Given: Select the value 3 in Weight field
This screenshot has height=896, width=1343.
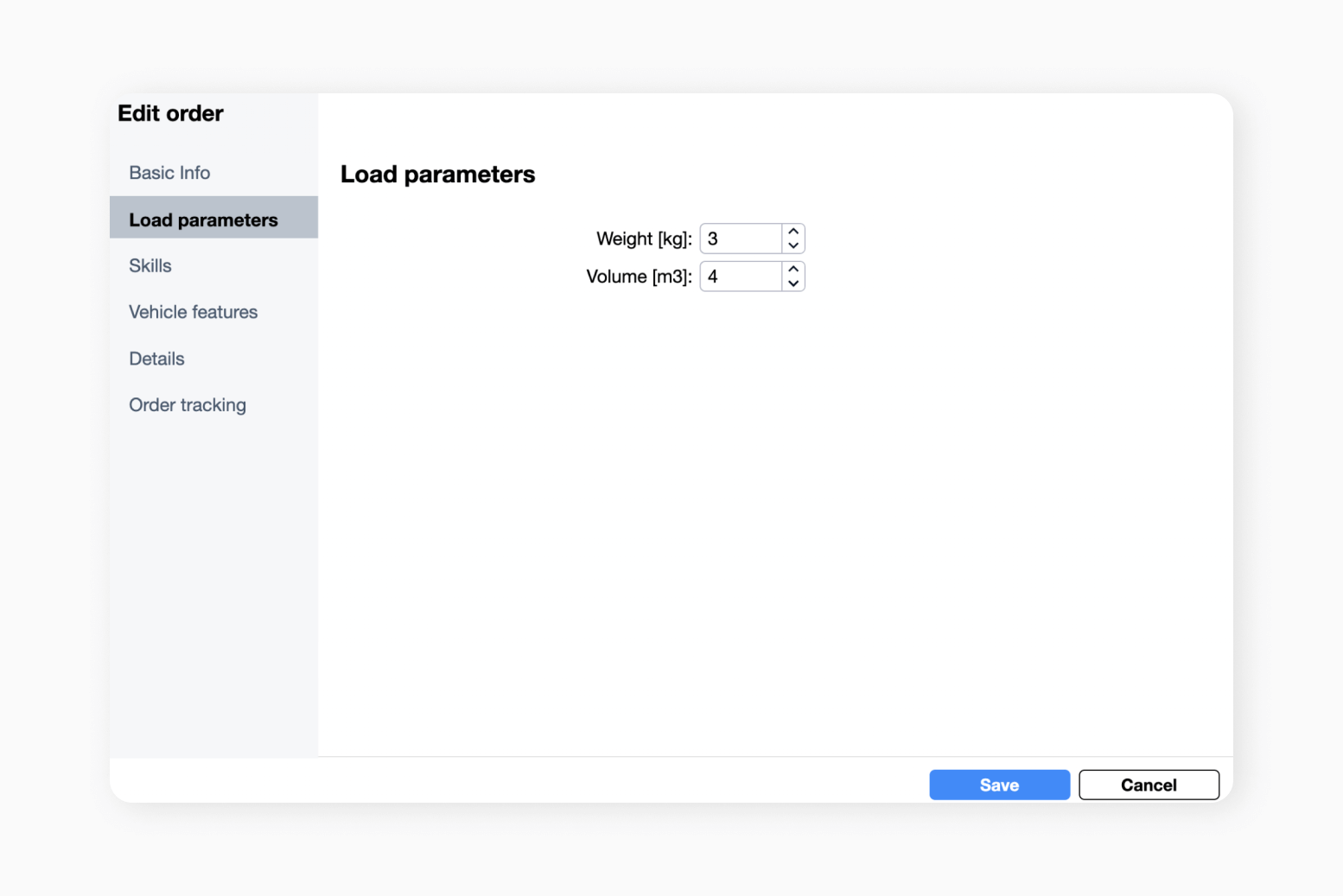Looking at the screenshot, I should [x=712, y=238].
